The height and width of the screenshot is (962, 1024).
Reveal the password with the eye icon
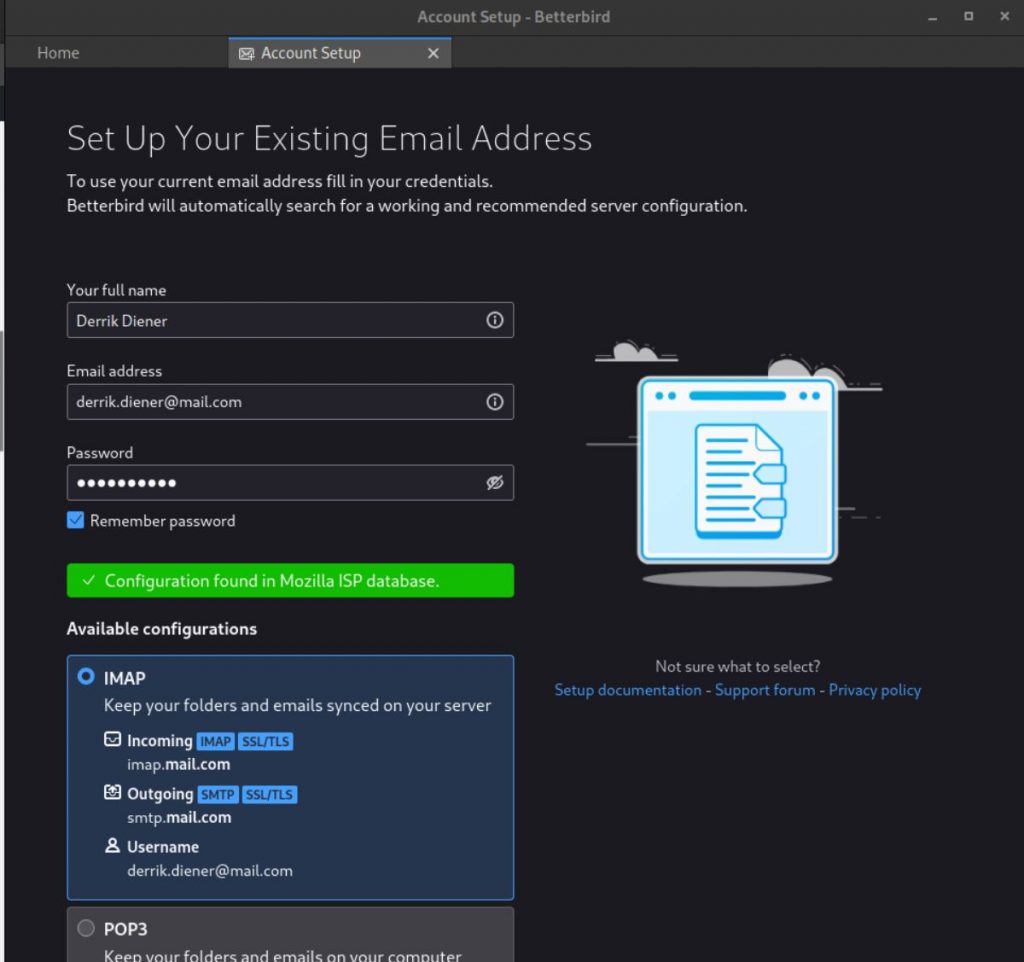(494, 482)
